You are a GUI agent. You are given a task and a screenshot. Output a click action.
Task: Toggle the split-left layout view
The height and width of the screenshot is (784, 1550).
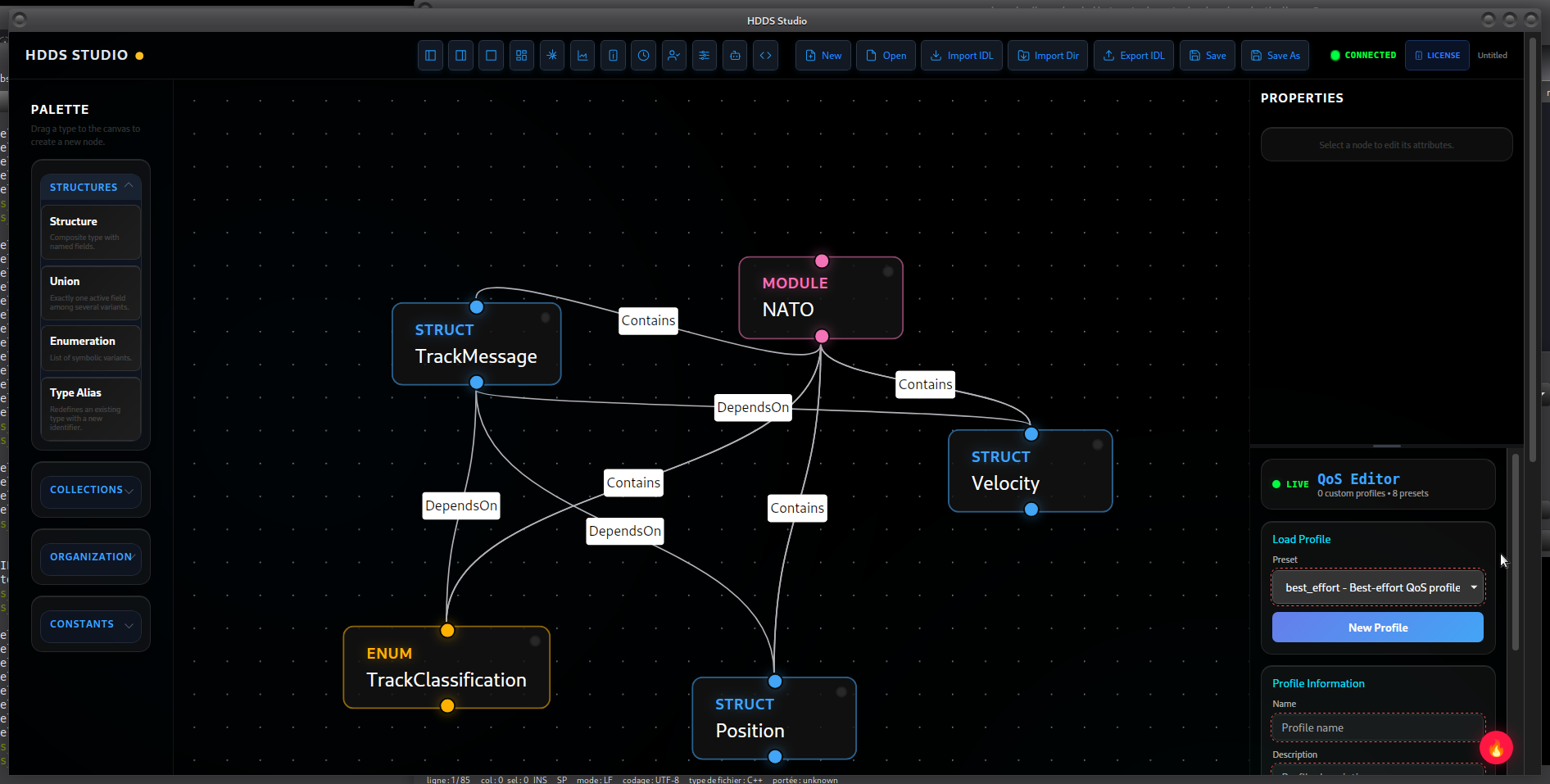coord(430,55)
